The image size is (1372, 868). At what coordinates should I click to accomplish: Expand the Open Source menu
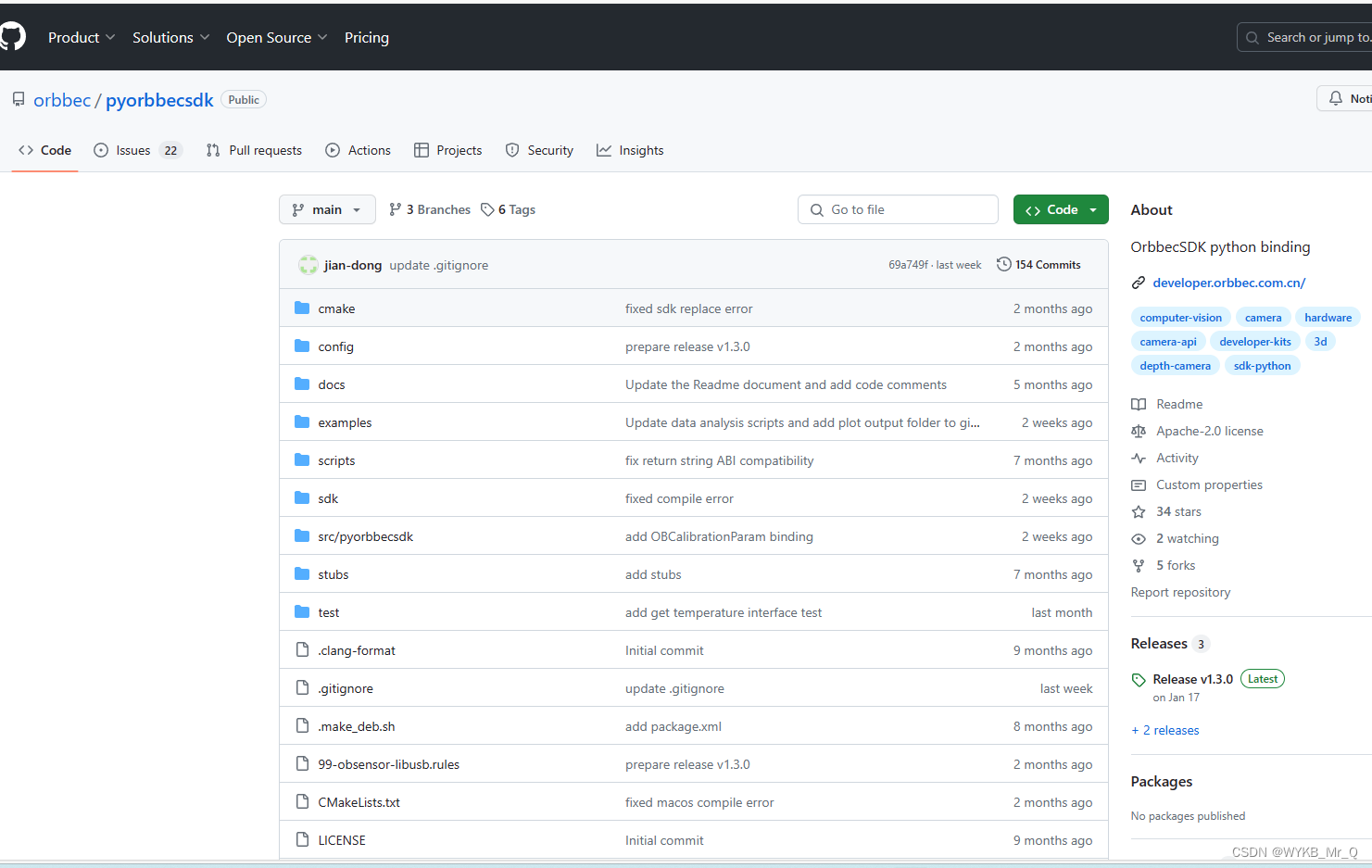point(277,37)
